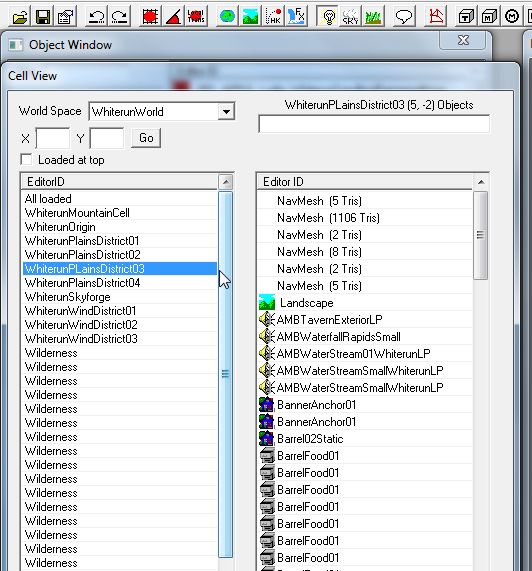Screen dimensions: 532x571
Task: Toggle Local Trans reference mode
Action: click(x=196, y=16)
